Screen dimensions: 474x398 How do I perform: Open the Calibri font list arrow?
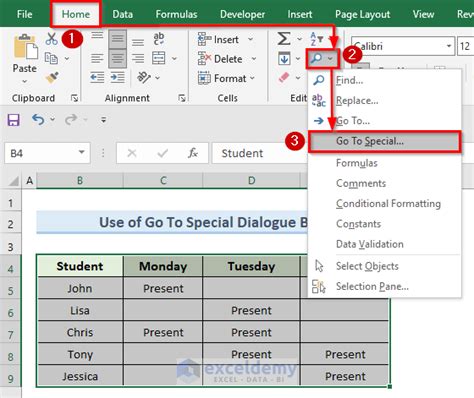[449, 46]
